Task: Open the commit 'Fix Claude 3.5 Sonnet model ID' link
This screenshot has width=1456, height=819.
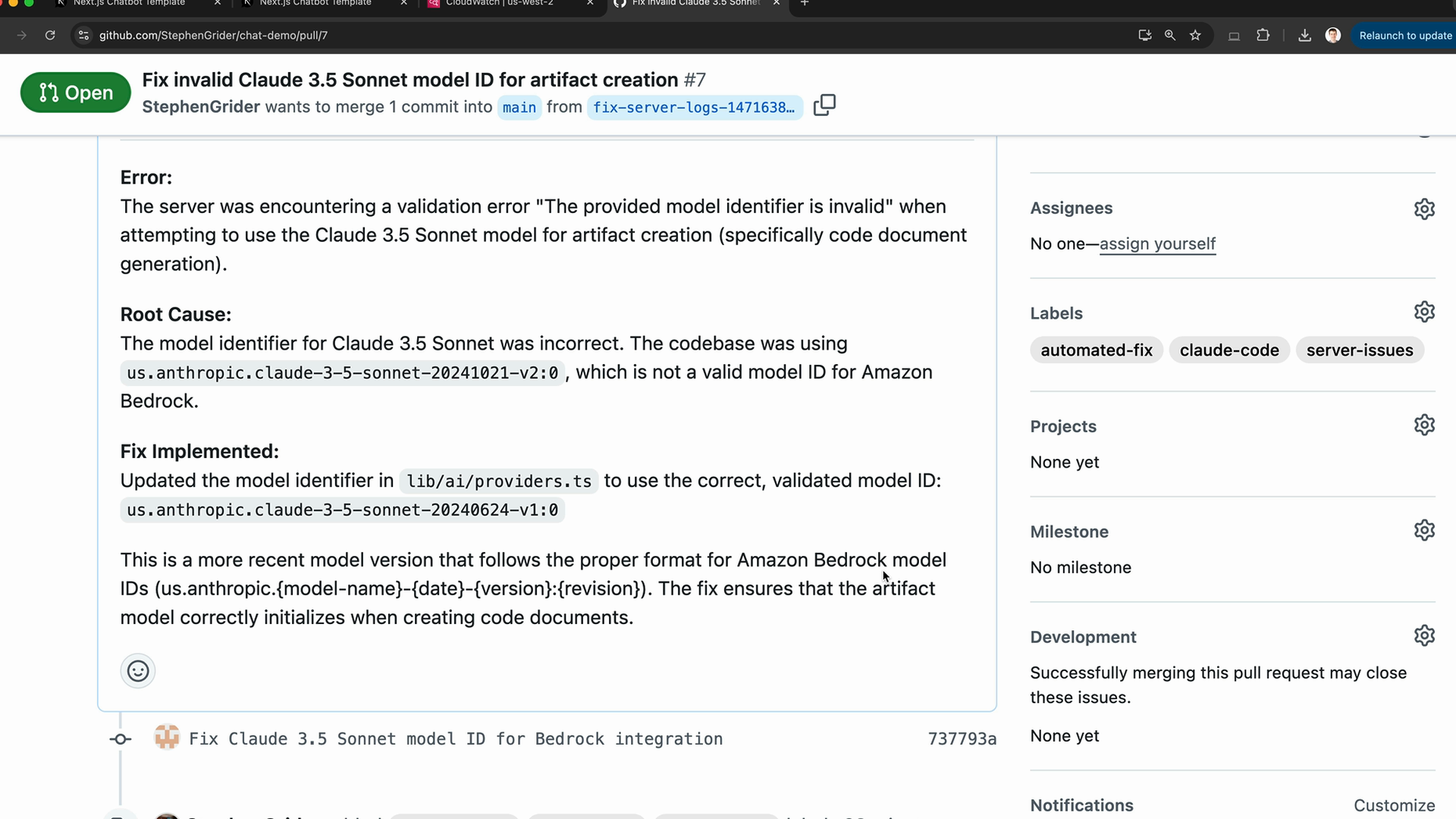Action: click(x=456, y=739)
